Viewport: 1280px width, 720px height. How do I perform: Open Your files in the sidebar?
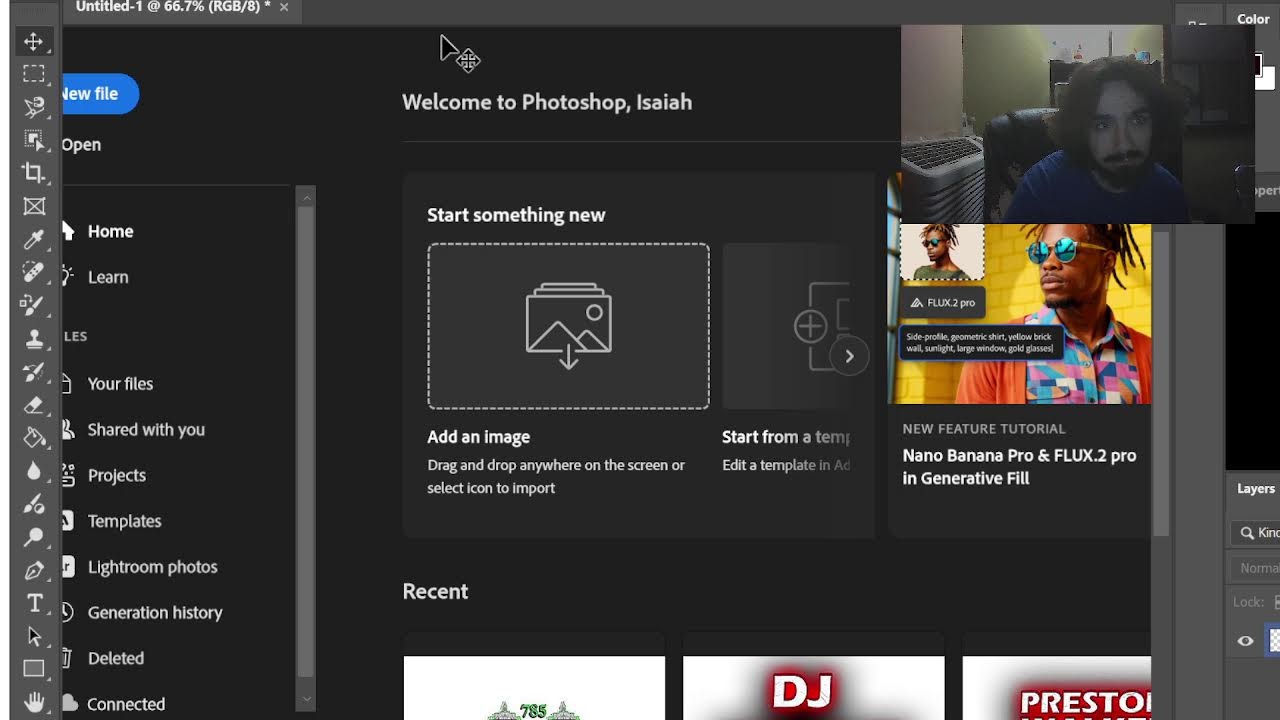tap(120, 383)
